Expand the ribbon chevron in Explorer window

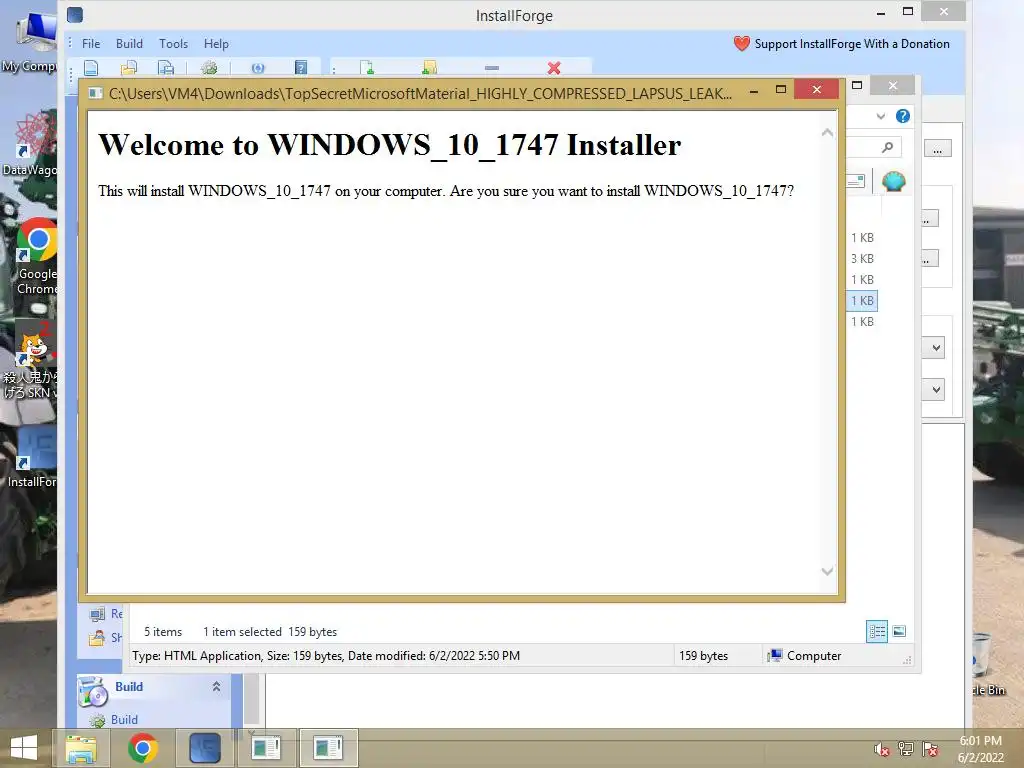tap(880, 116)
